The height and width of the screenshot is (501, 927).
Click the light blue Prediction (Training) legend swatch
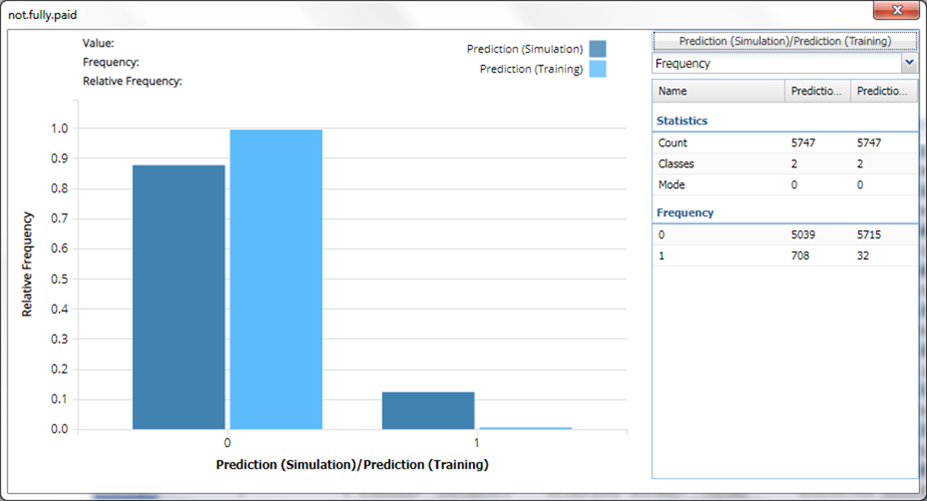click(598, 69)
